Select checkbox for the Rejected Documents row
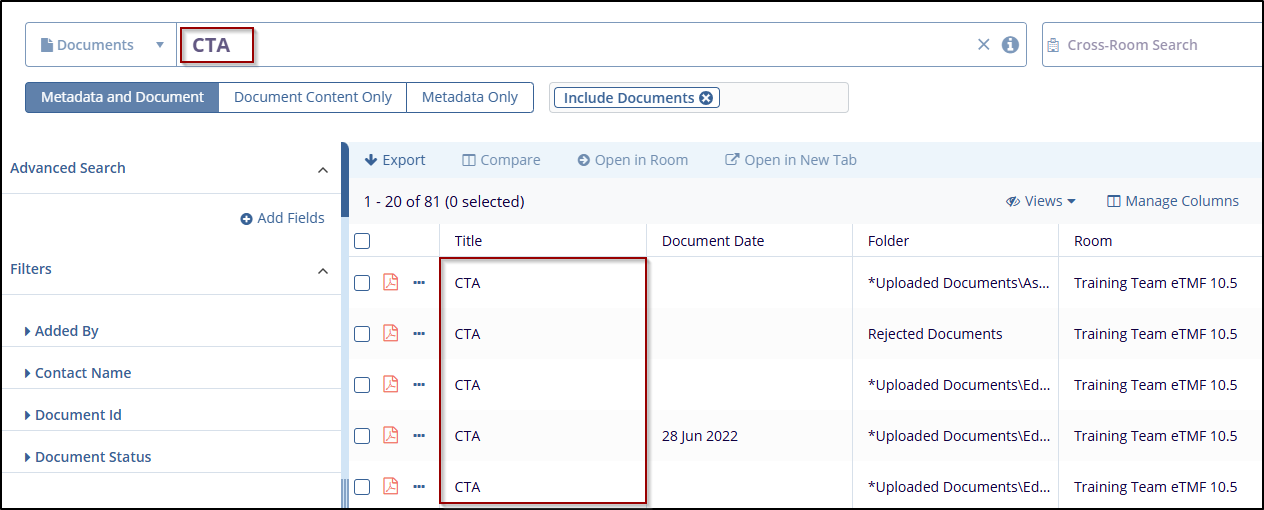The width and height of the screenshot is (1264, 510). click(362, 334)
